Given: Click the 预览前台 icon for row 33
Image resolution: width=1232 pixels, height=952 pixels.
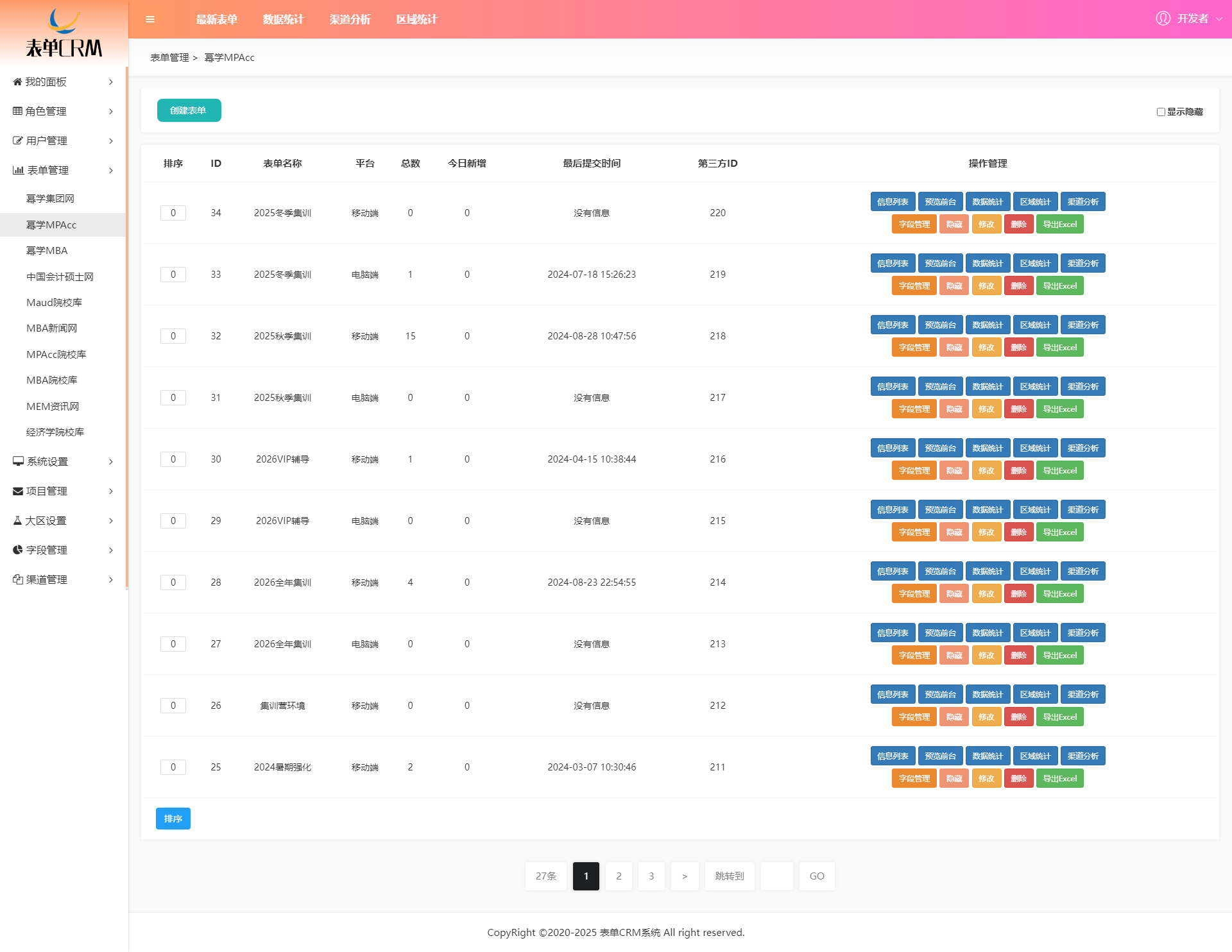Looking at the screenshot, I should click(939, 263).
